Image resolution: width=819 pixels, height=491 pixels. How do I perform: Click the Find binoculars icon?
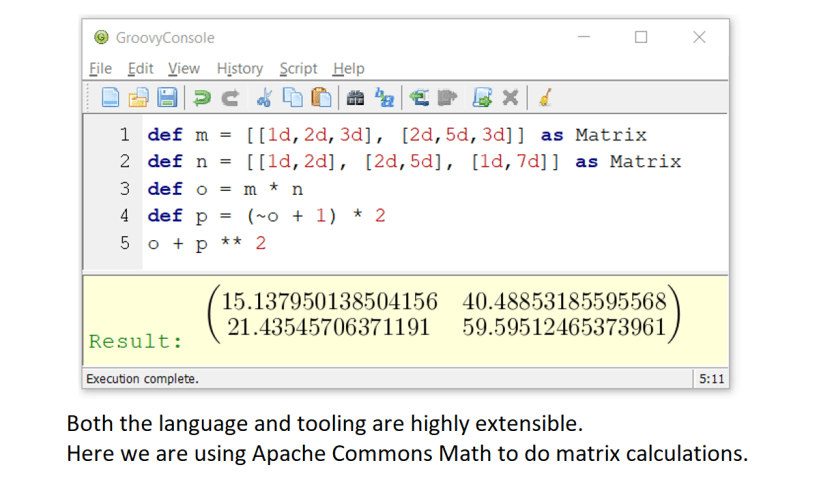(355, 98)
